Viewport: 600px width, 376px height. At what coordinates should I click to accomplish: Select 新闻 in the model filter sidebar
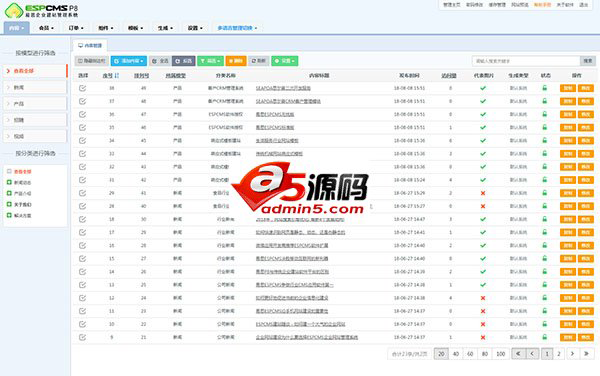[35, 87]
